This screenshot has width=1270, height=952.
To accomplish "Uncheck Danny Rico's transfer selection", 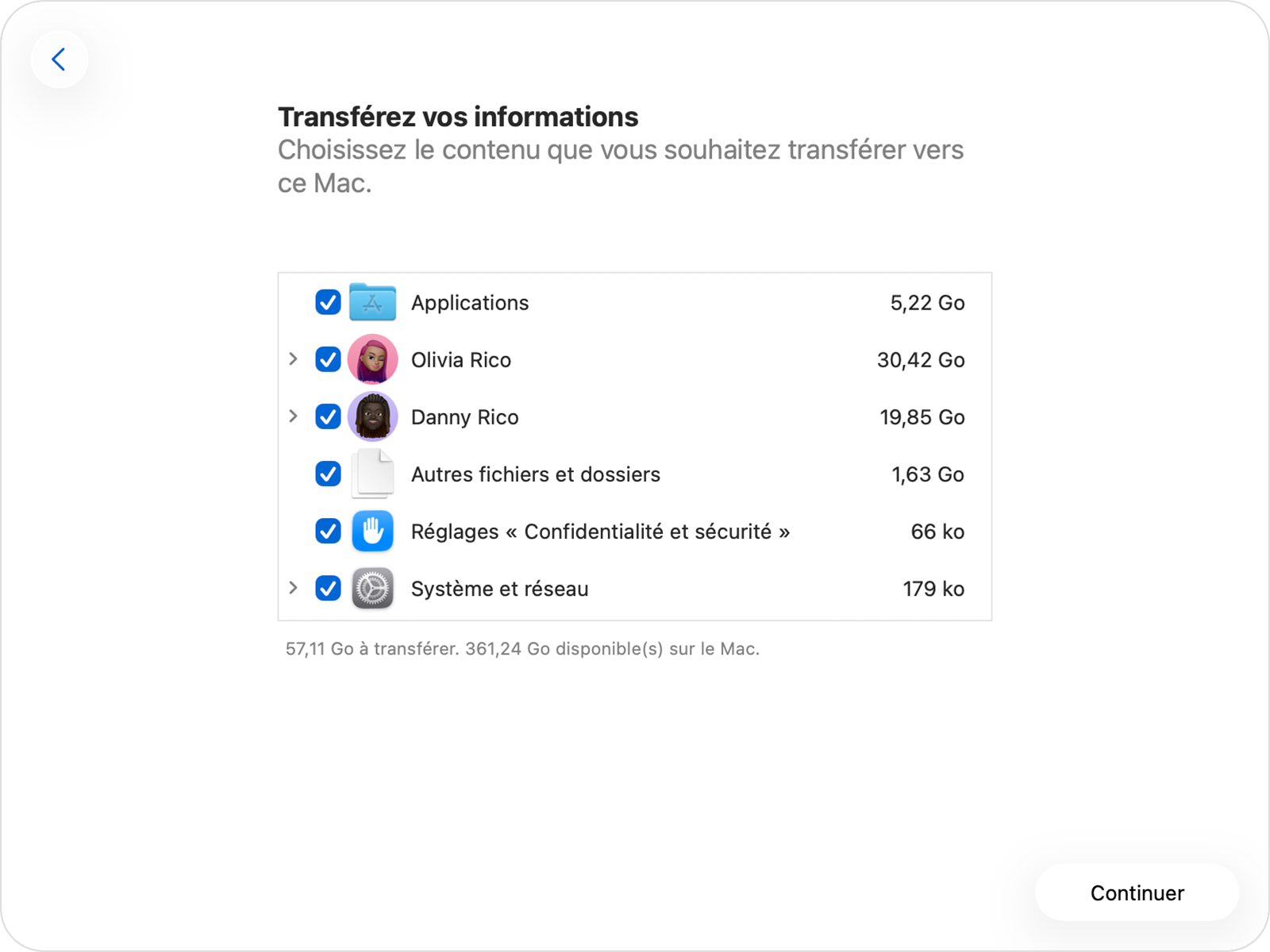I will (x=328, y=416).
